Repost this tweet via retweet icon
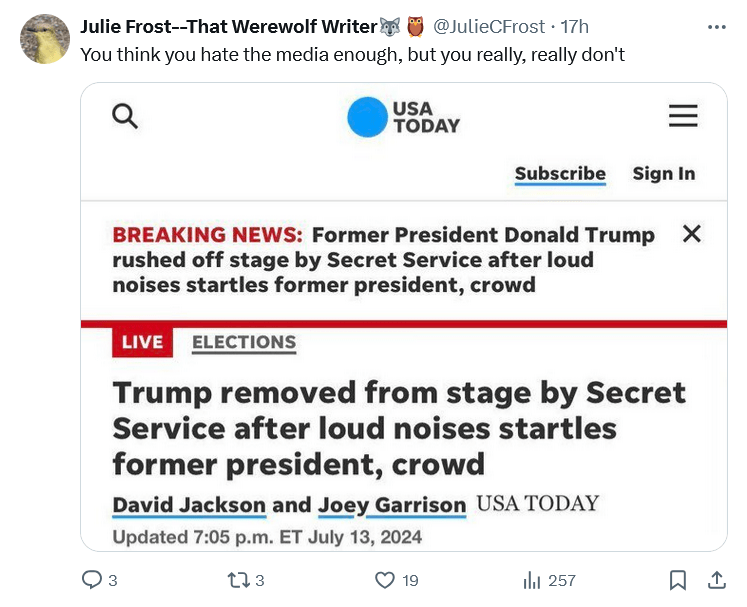 238,580
